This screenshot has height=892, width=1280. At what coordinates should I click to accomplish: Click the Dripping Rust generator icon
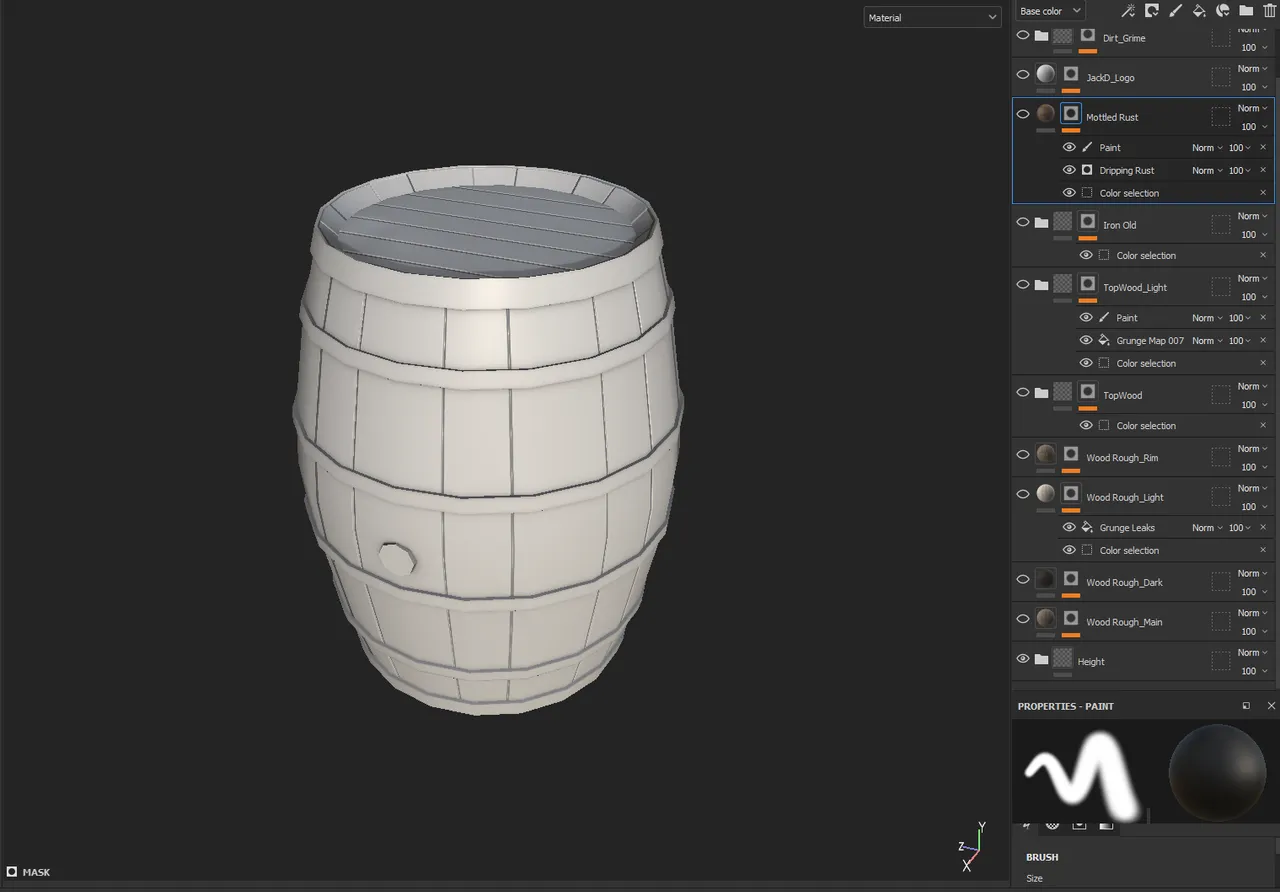[x=1087, y=170]
